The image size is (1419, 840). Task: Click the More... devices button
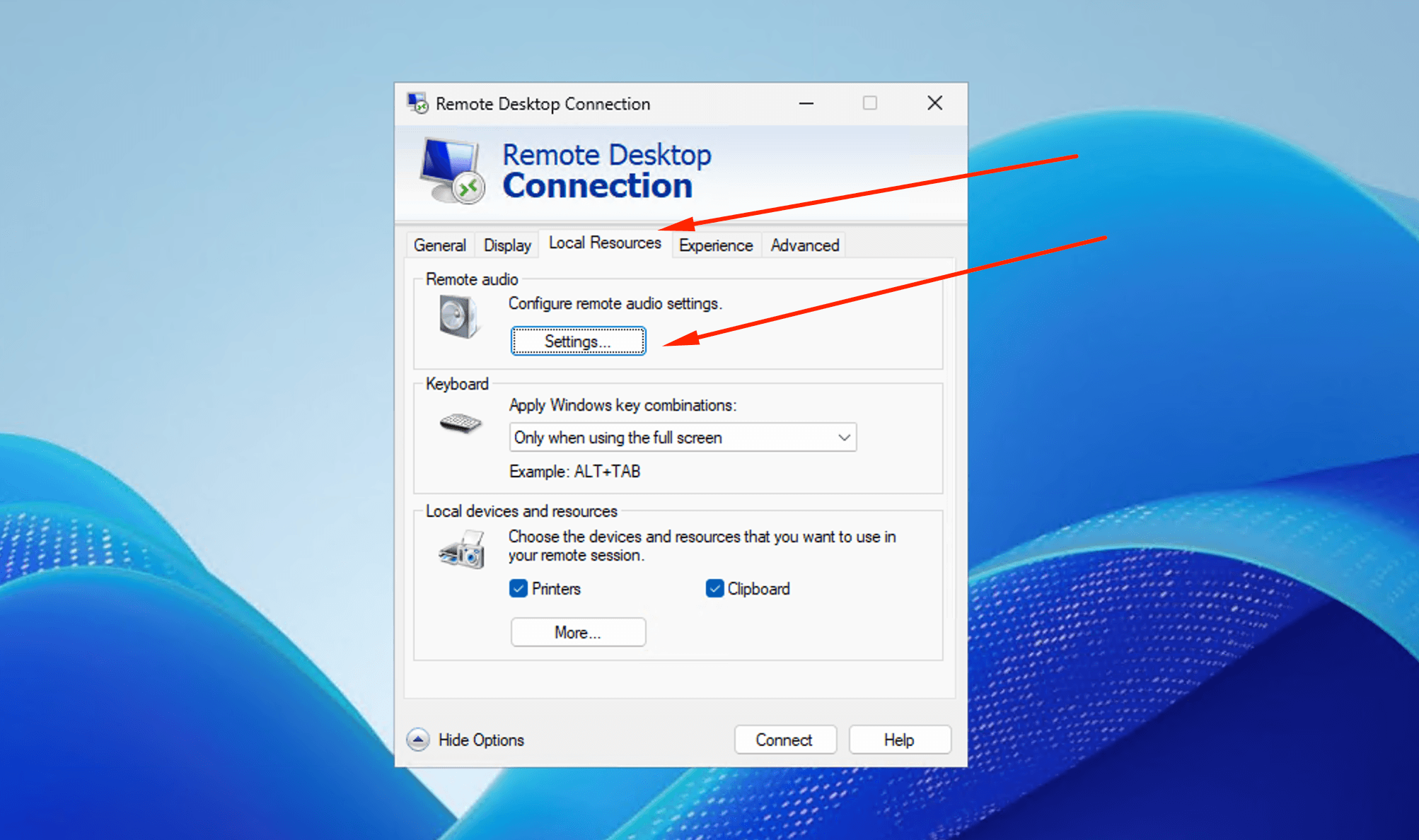click(578, 632)
